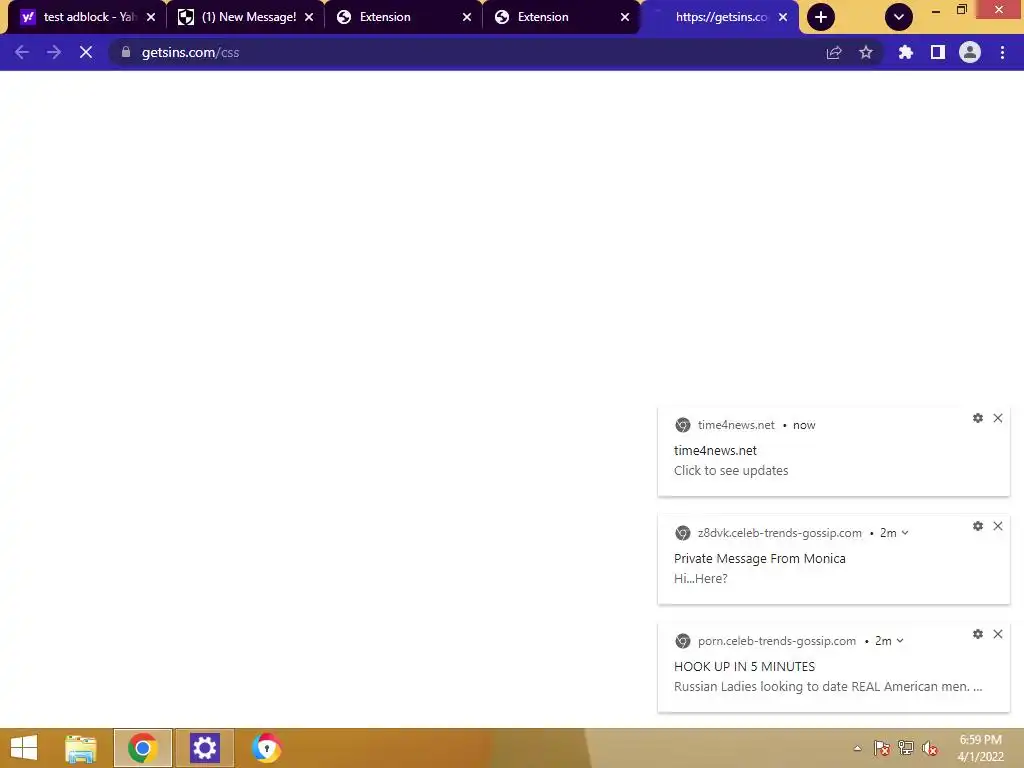View site security lock info
1024x768 pixels.
click(x=126, y=52)
